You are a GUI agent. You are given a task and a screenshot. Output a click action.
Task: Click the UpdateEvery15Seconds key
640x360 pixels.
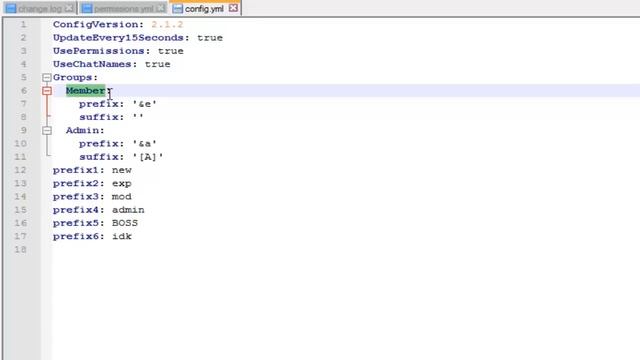[x=119, y=38]
